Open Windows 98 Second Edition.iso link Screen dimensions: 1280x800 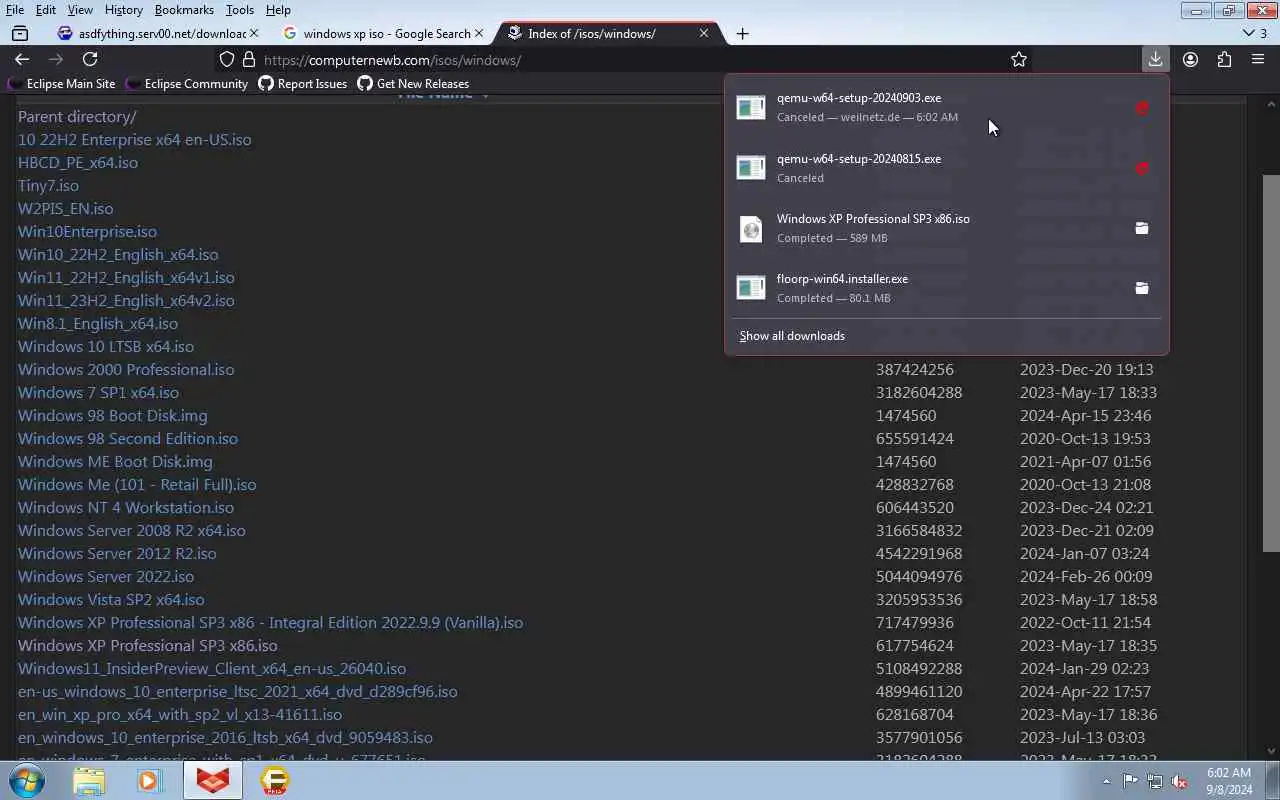tap(128, 438)
